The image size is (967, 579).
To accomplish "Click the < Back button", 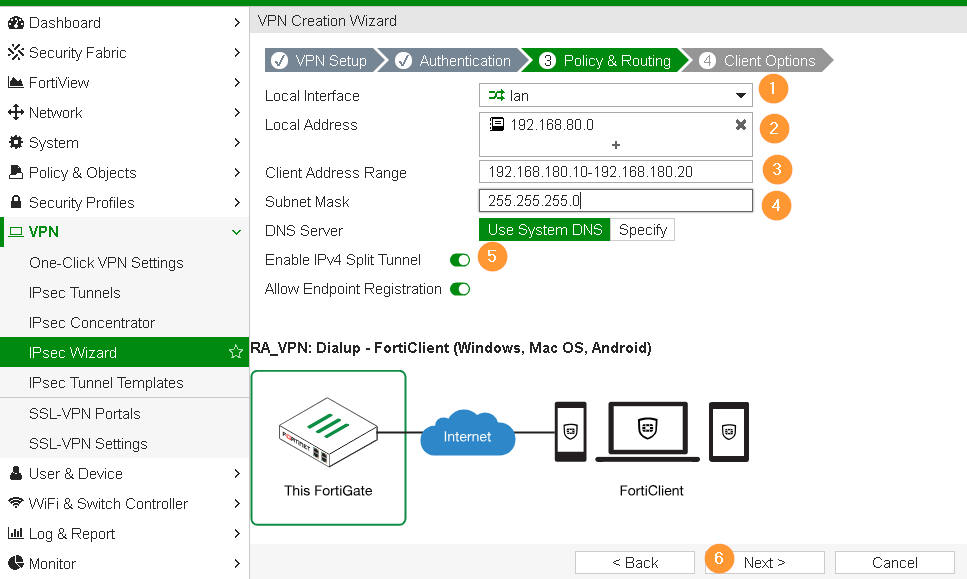I will (x=635, y=562).
